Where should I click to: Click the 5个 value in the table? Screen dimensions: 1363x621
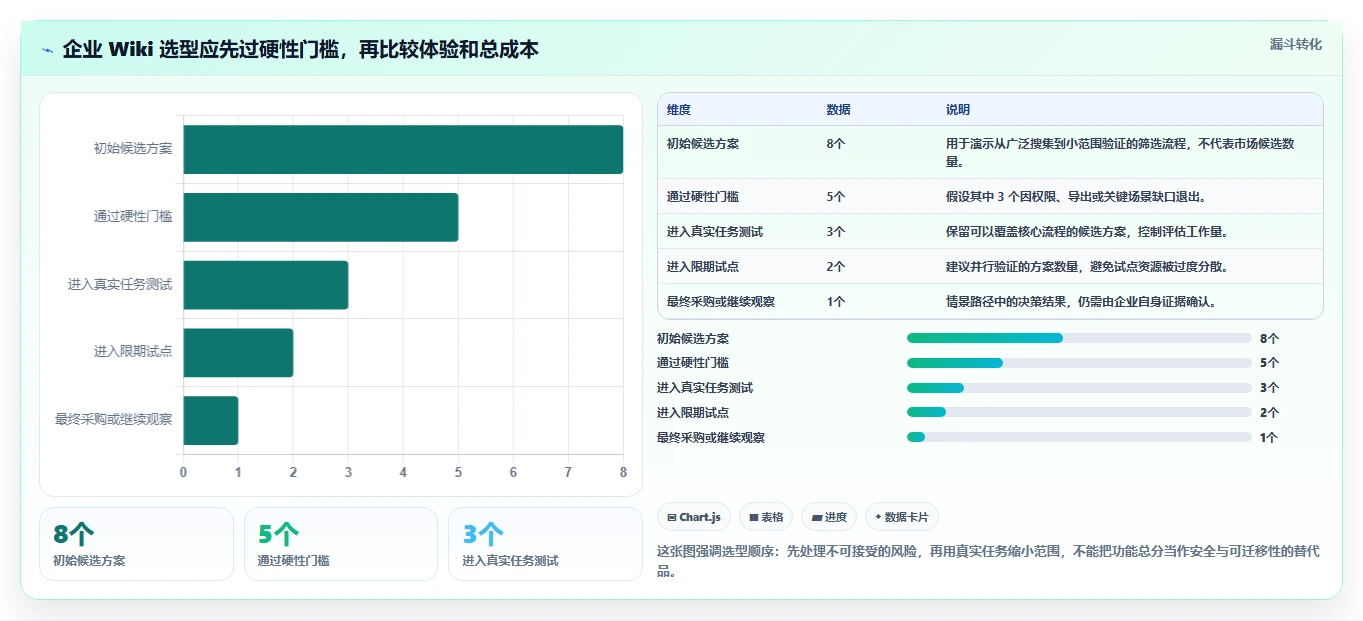coord(836,197)
